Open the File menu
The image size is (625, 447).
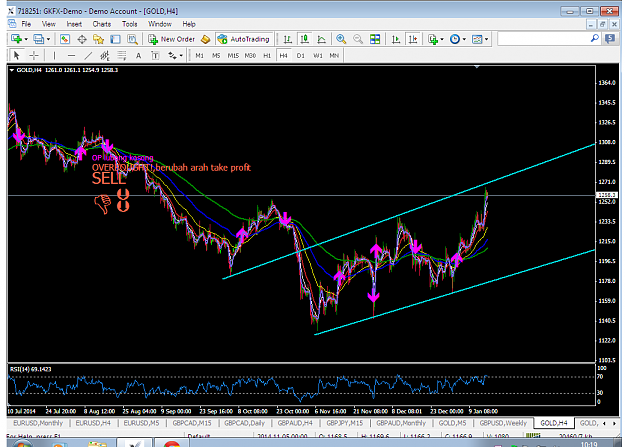(26, 24)
